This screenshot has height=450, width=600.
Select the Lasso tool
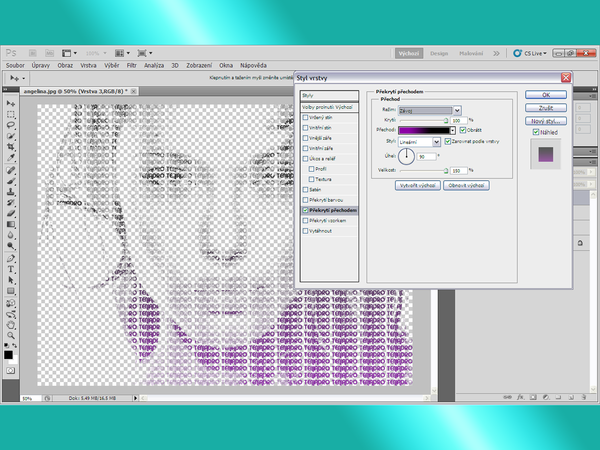[9, 126]
